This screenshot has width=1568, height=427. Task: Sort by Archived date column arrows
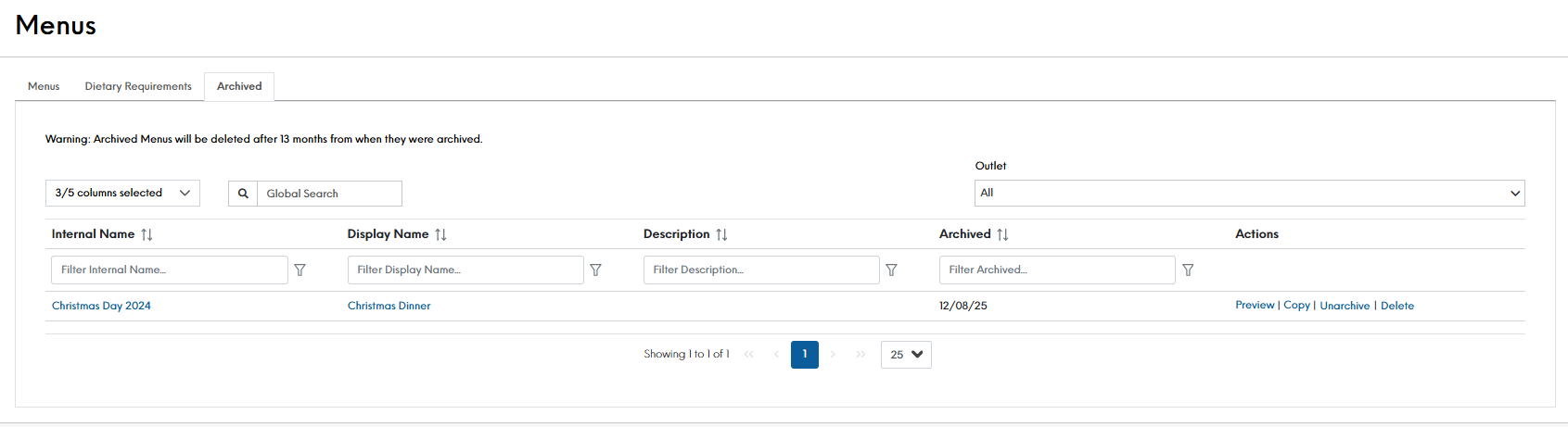(1002, 234)
